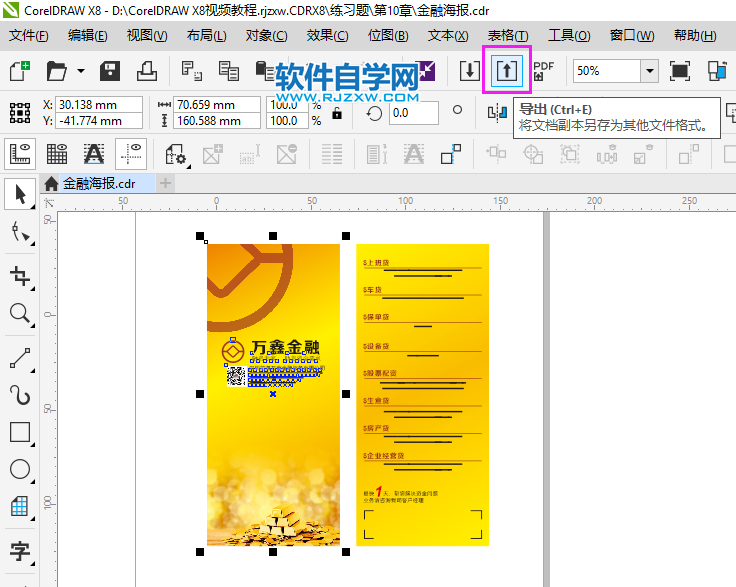
Task: Choose the Shape edit tool
Action: click(19, 233)
